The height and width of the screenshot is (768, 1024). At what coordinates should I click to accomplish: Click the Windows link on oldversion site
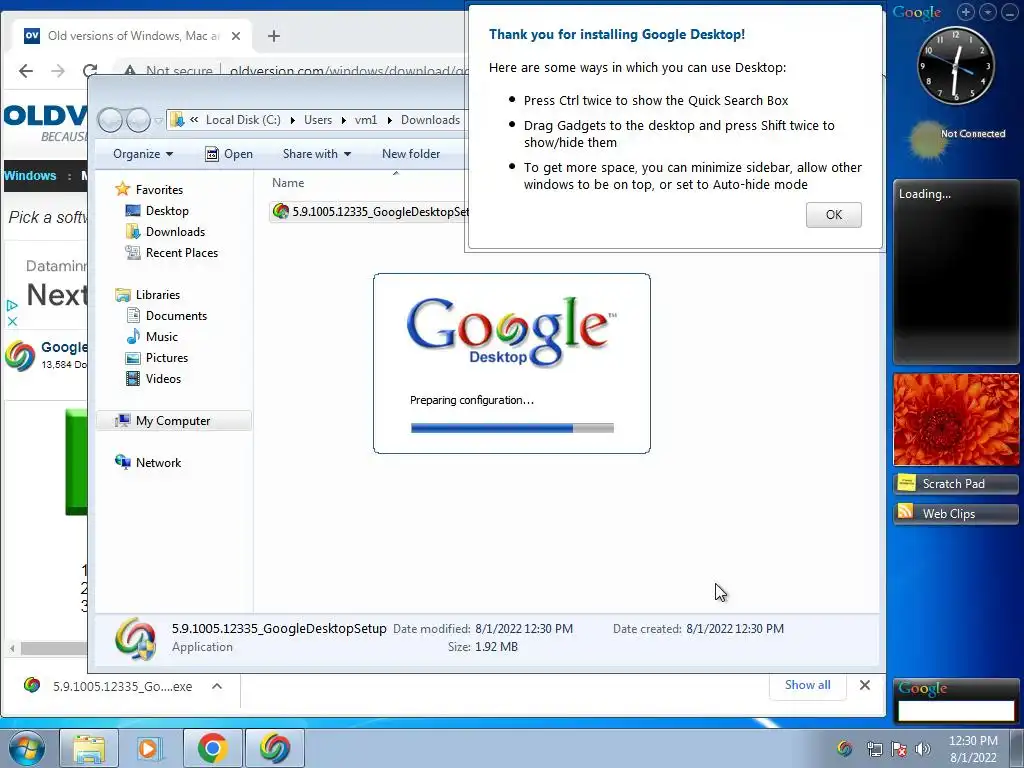[x=30, y=176]
